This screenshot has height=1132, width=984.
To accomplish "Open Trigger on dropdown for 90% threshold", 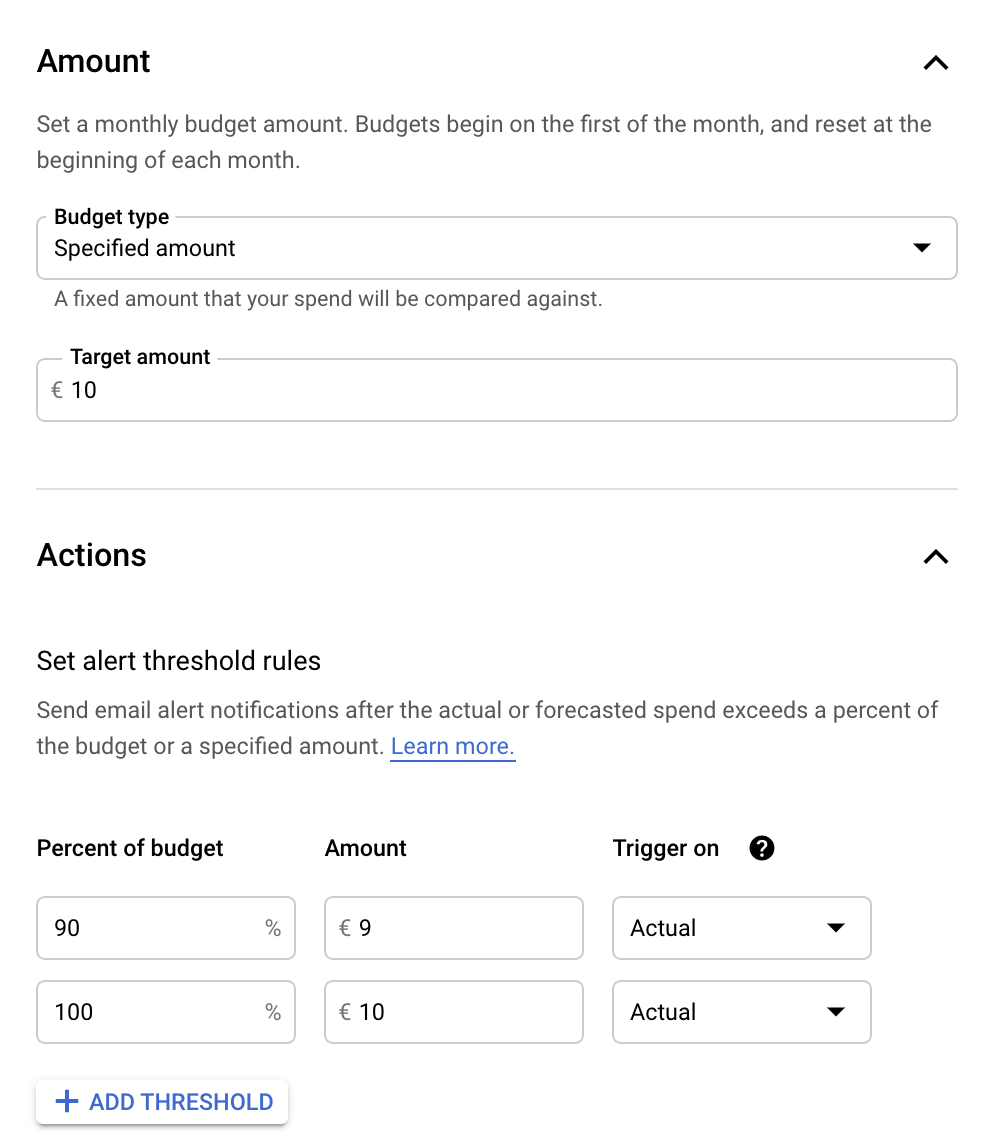I will (x=741, y=928).
